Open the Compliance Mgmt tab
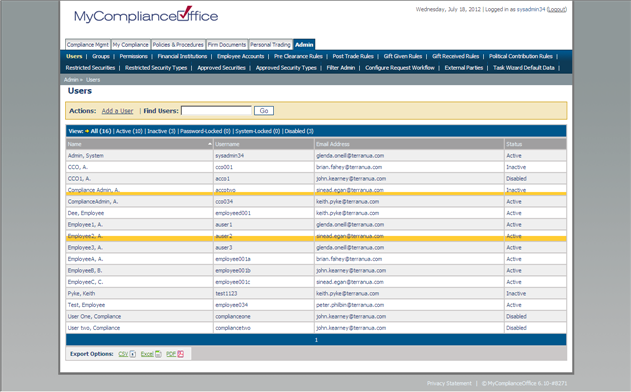 click(88, 45)
